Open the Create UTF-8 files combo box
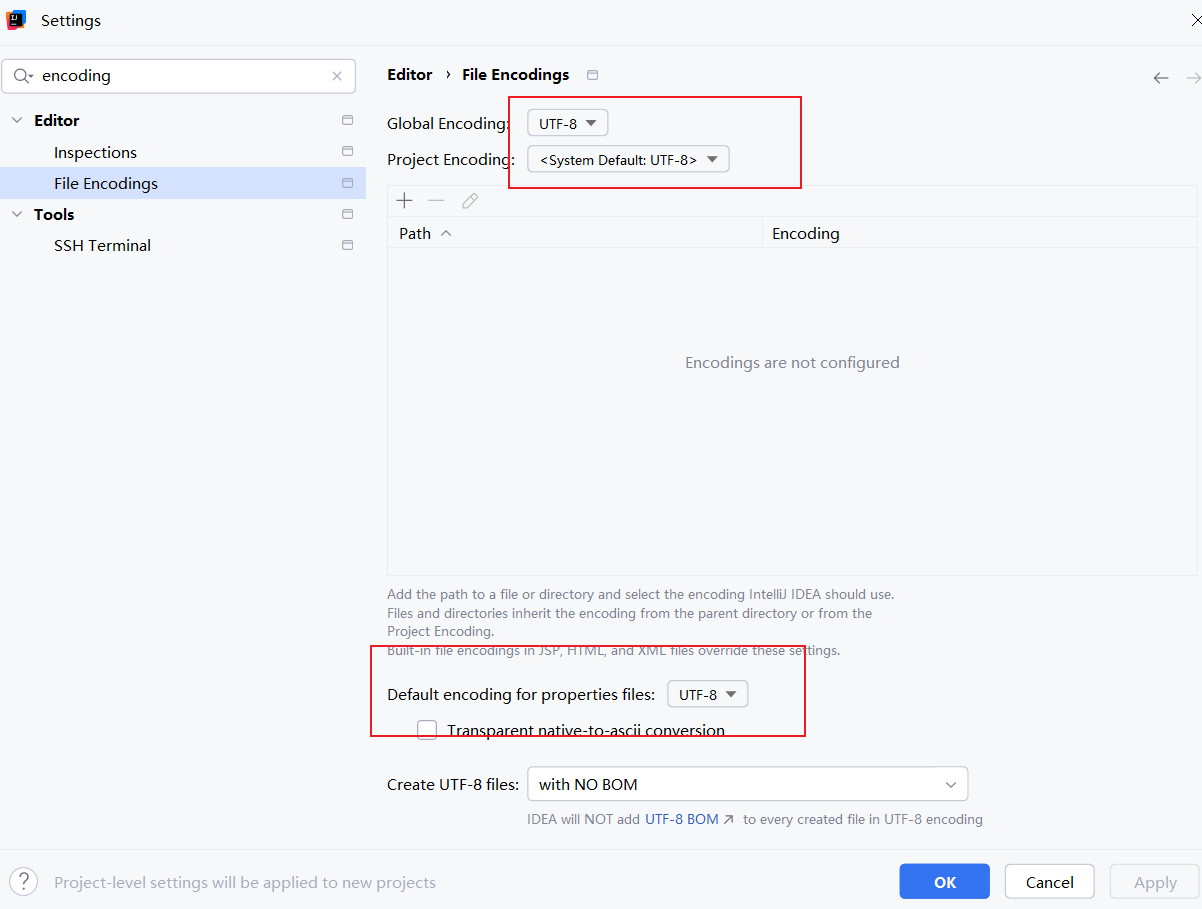The image size is (1202, 909). point(747,785)
